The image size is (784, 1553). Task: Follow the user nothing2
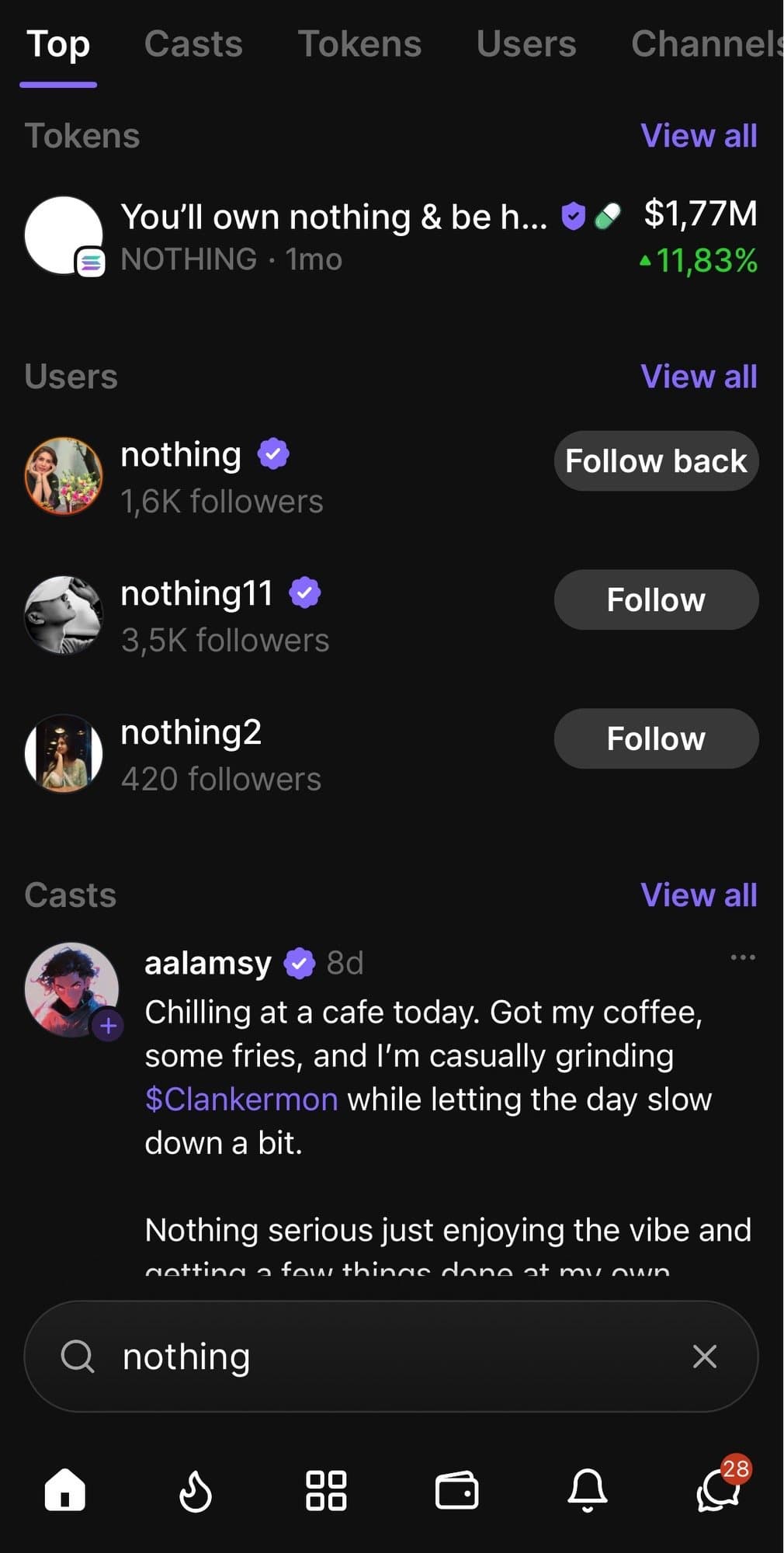pos(656,739)
